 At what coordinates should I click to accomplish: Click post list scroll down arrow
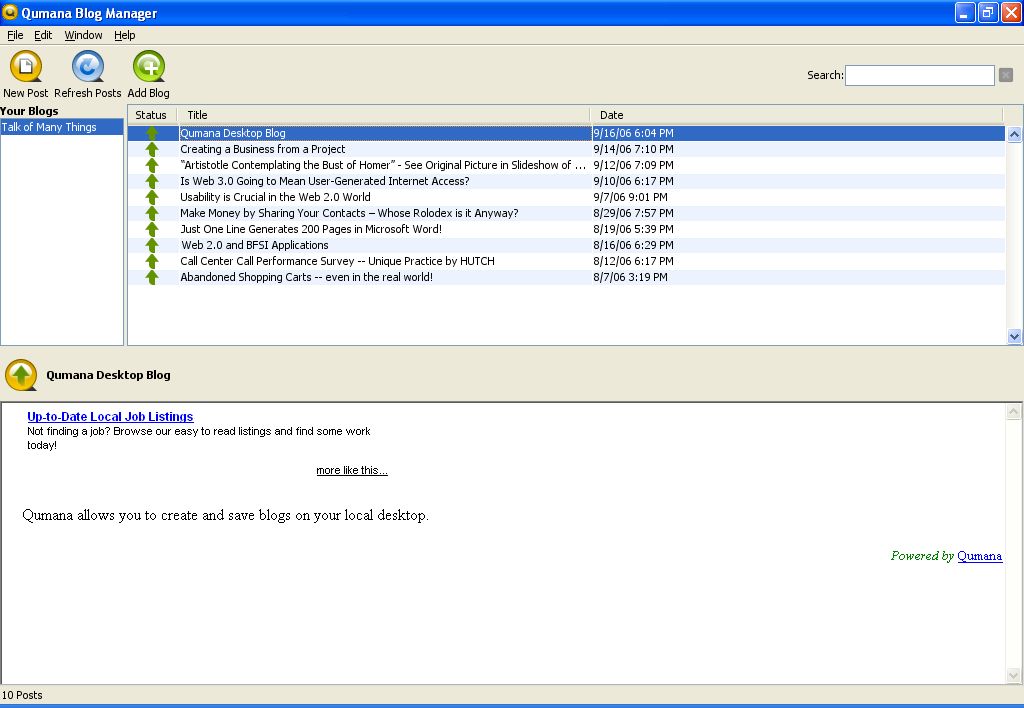coord(1014,337)
